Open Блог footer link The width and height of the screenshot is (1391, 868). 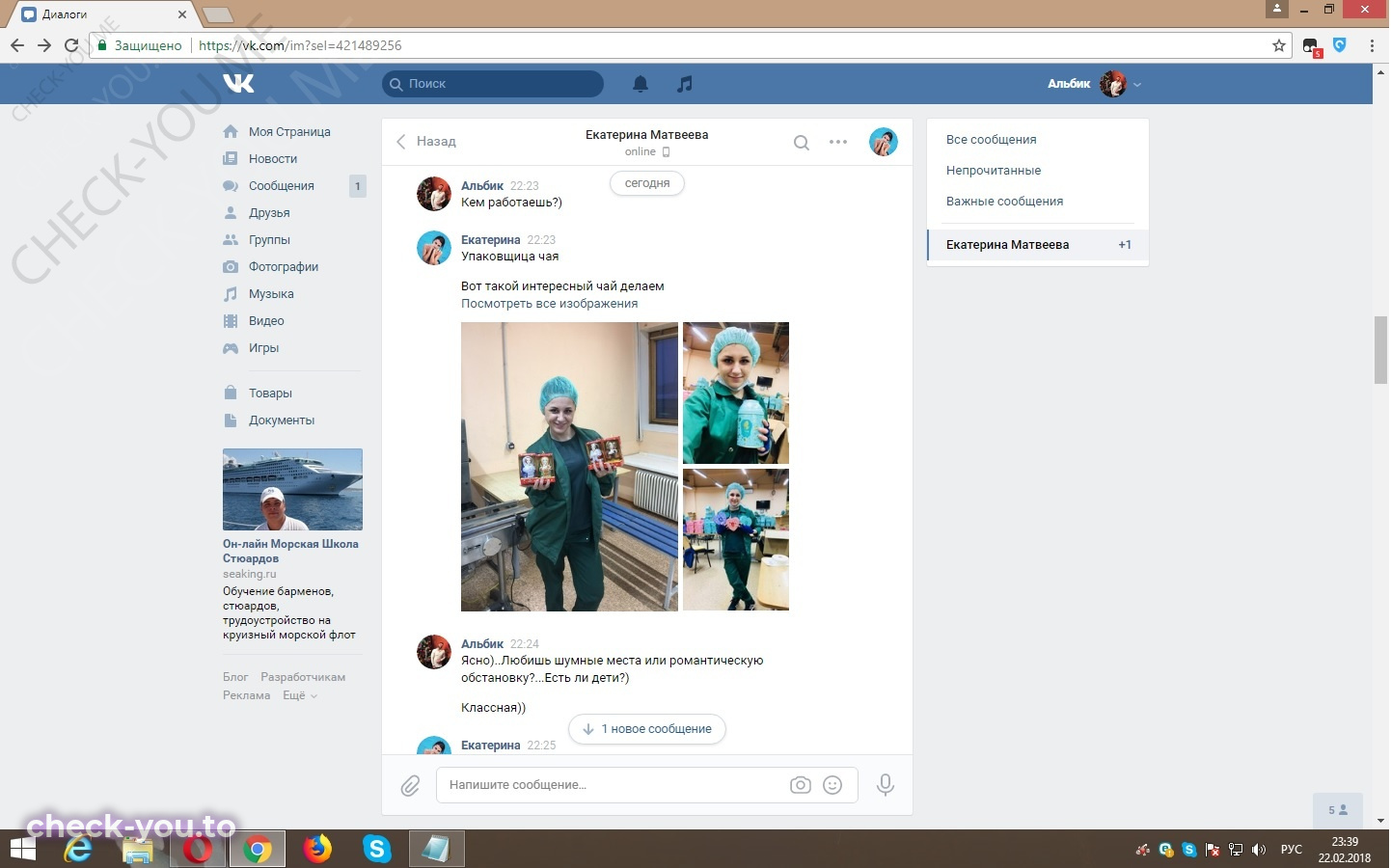(235, 677)
